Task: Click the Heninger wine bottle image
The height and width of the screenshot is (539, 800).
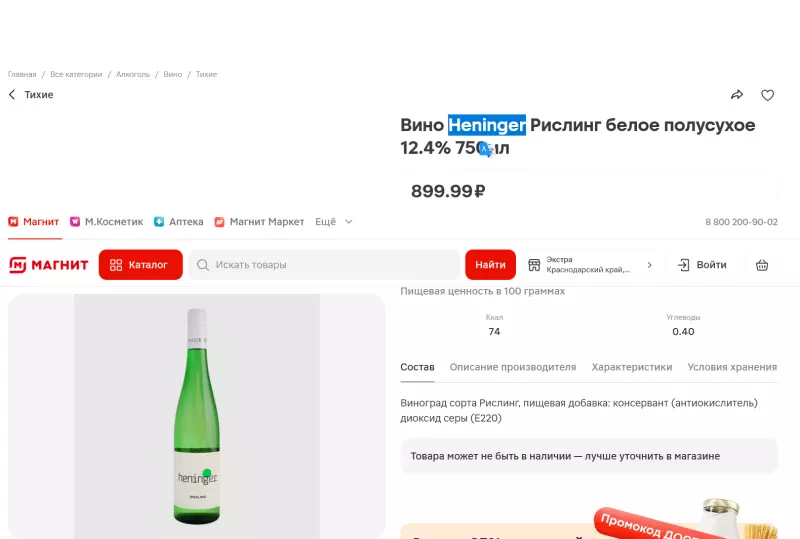Action: click(x=197, y=417)
